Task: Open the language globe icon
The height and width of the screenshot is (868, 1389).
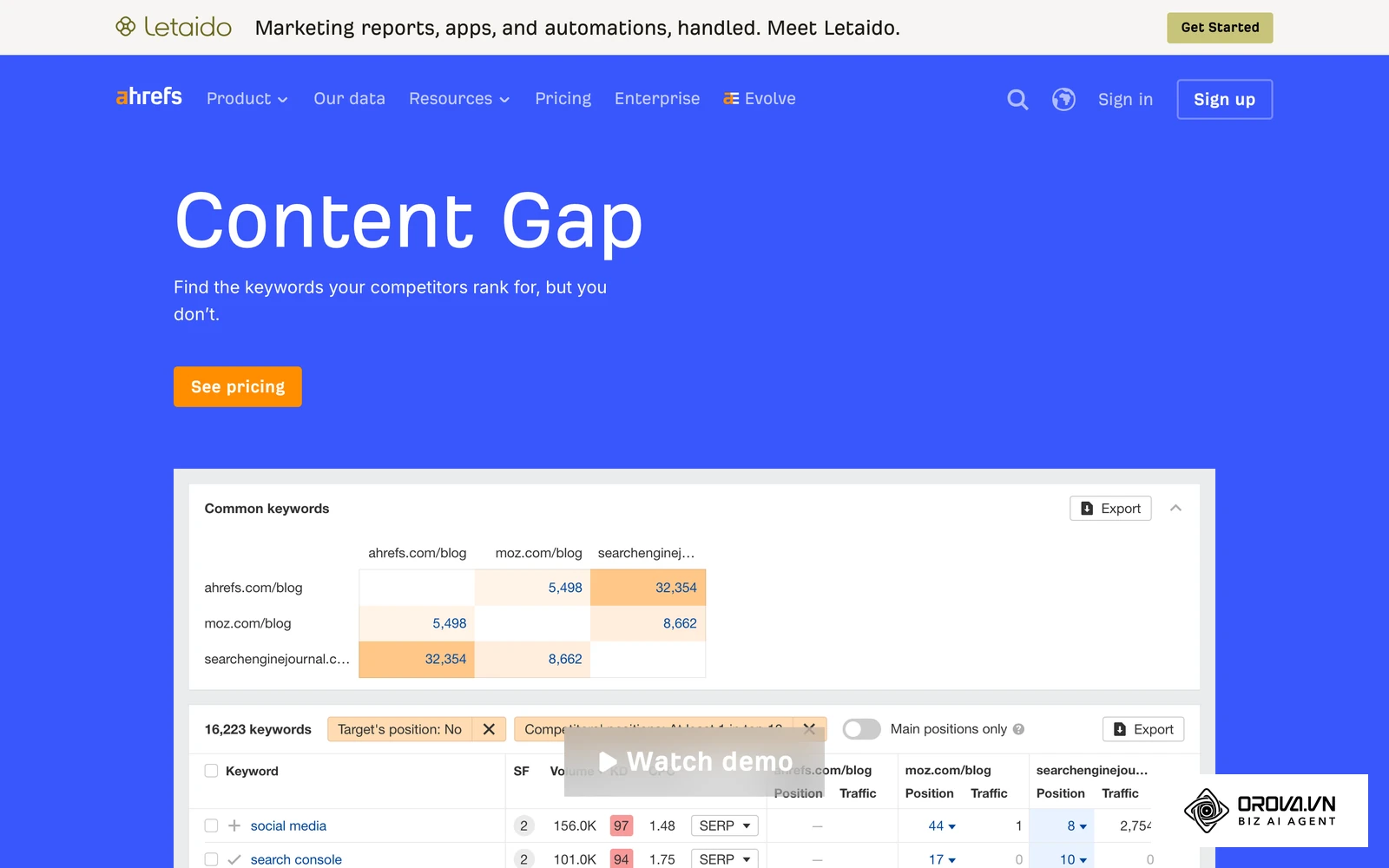Action: [x=1063, y=100]
